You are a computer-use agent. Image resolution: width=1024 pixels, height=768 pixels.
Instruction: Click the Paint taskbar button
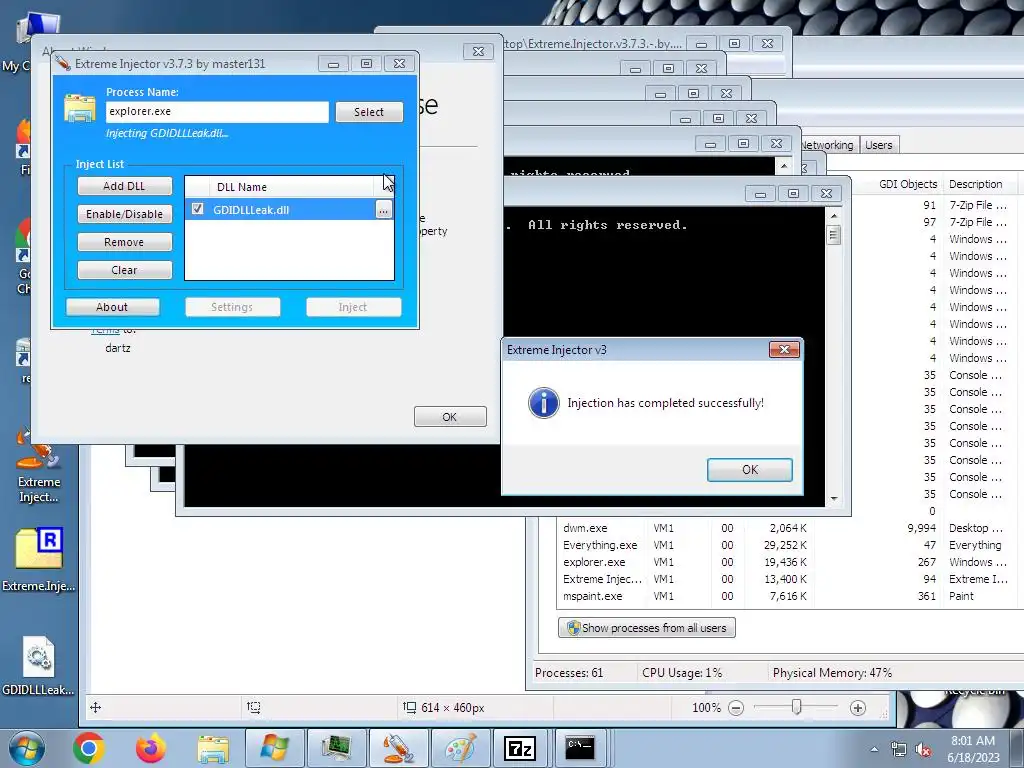460,748
